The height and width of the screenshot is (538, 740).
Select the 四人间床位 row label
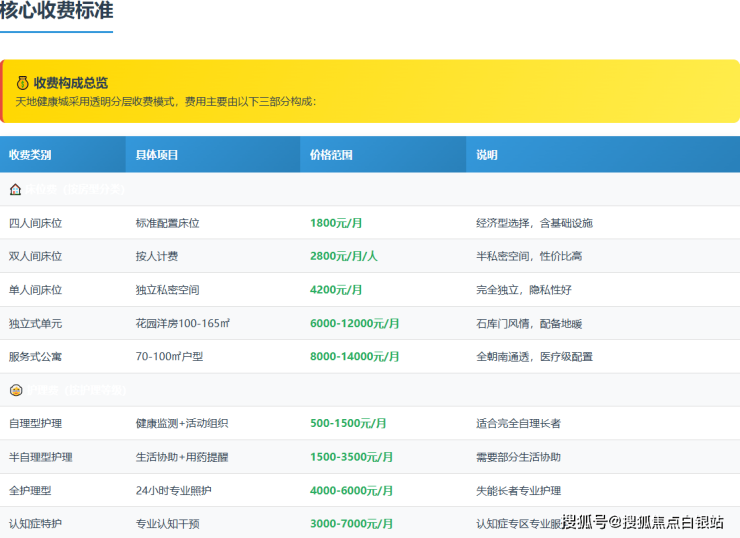(35, 223)
